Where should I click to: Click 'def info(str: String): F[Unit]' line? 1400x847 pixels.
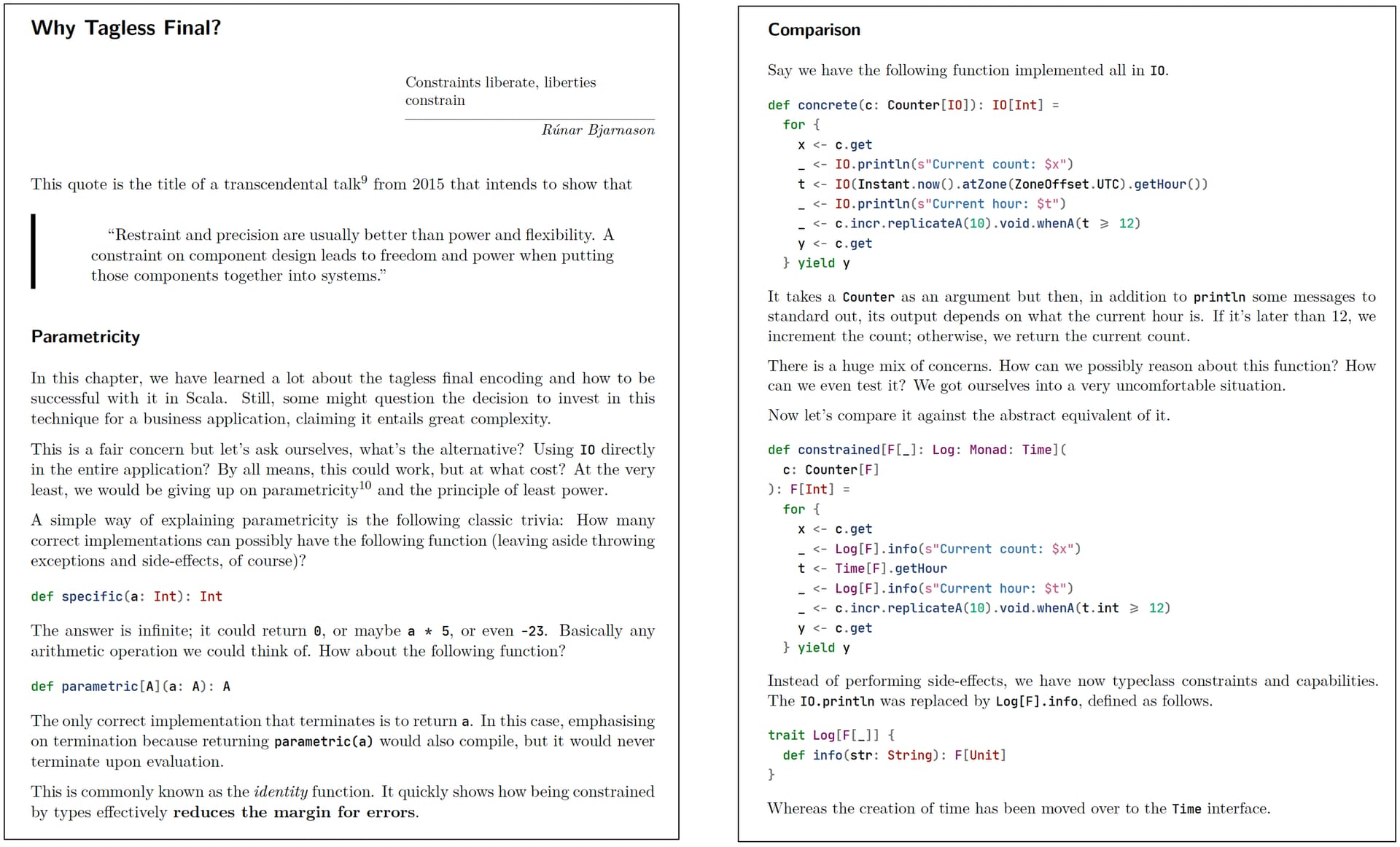894,755
